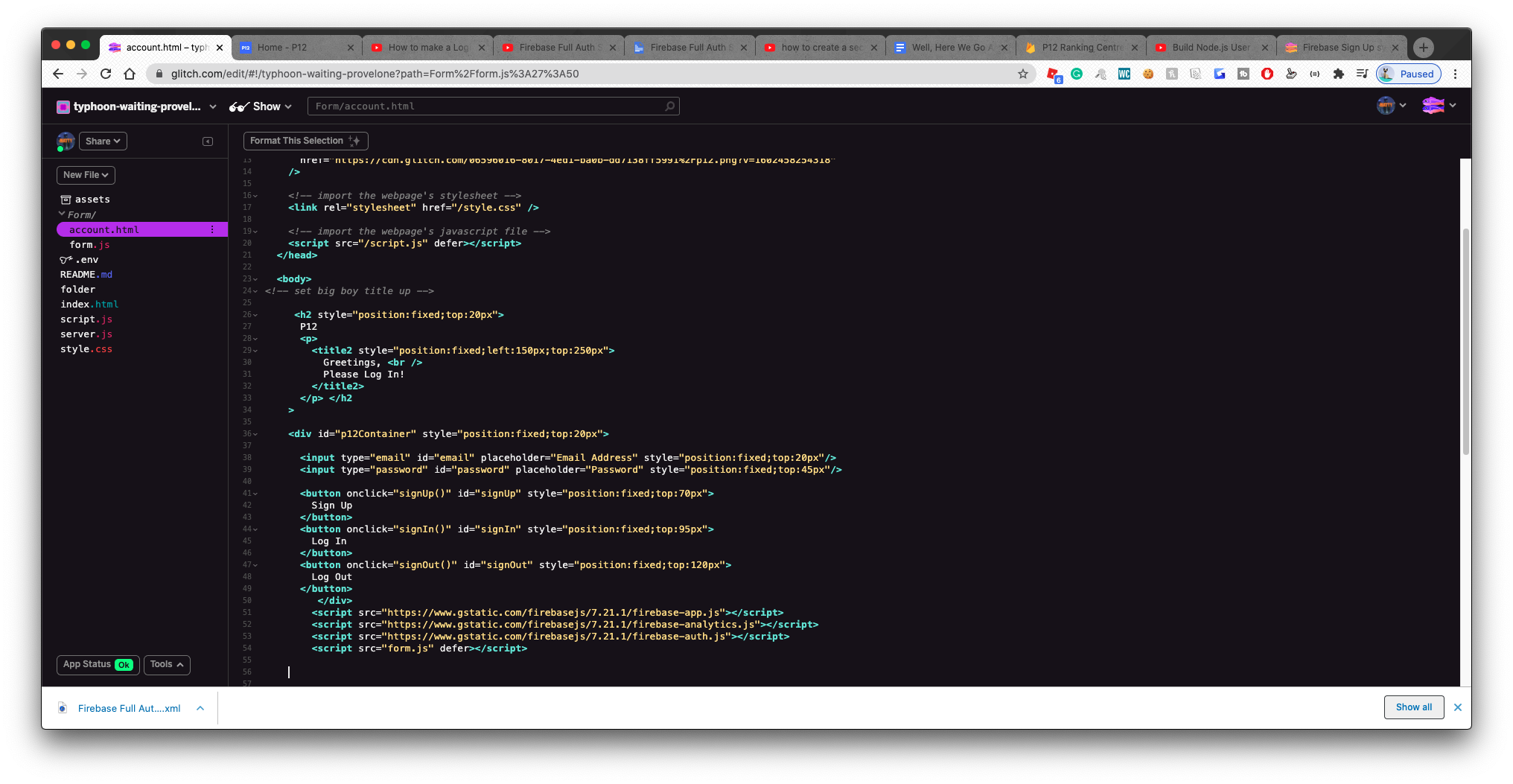This screenshot has height=784, width=1513.
Task: Switch to the Home - P12 tab
Action: pyautogui.click(x=296, y=47)
